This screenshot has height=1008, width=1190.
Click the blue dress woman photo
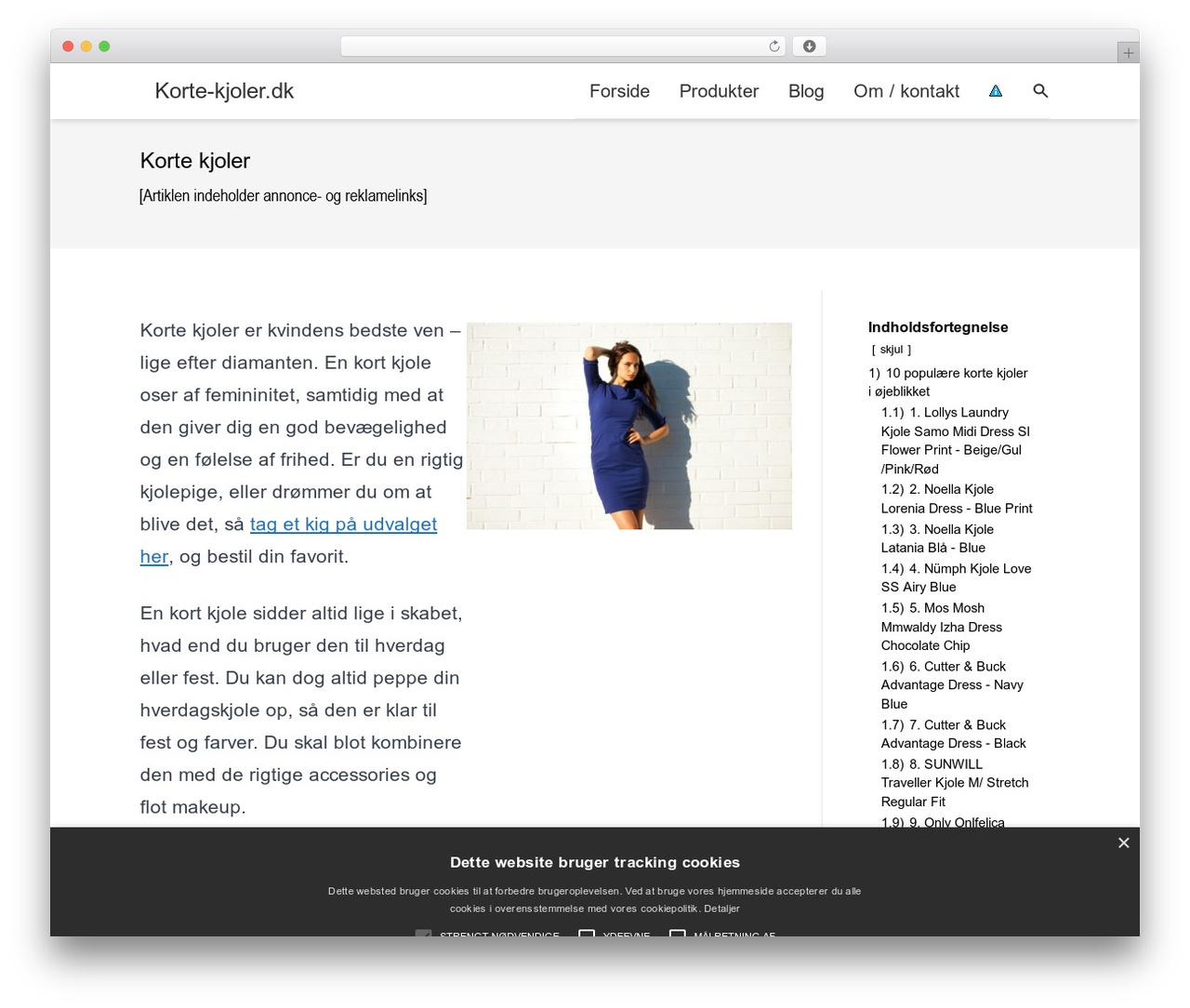pos(629,426)
